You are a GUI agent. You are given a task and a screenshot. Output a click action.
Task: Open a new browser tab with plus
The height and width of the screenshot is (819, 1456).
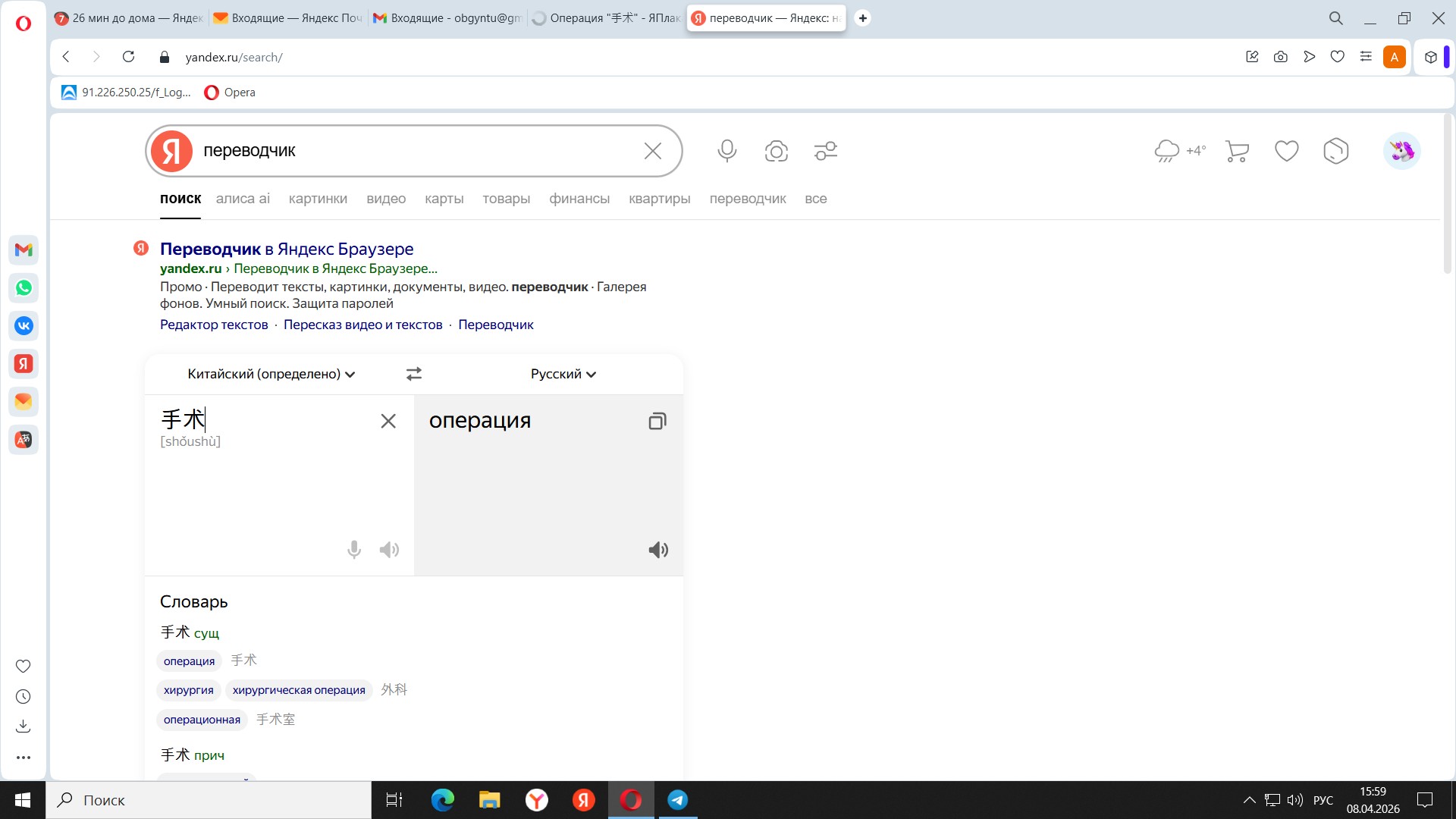tap(862, 18)
